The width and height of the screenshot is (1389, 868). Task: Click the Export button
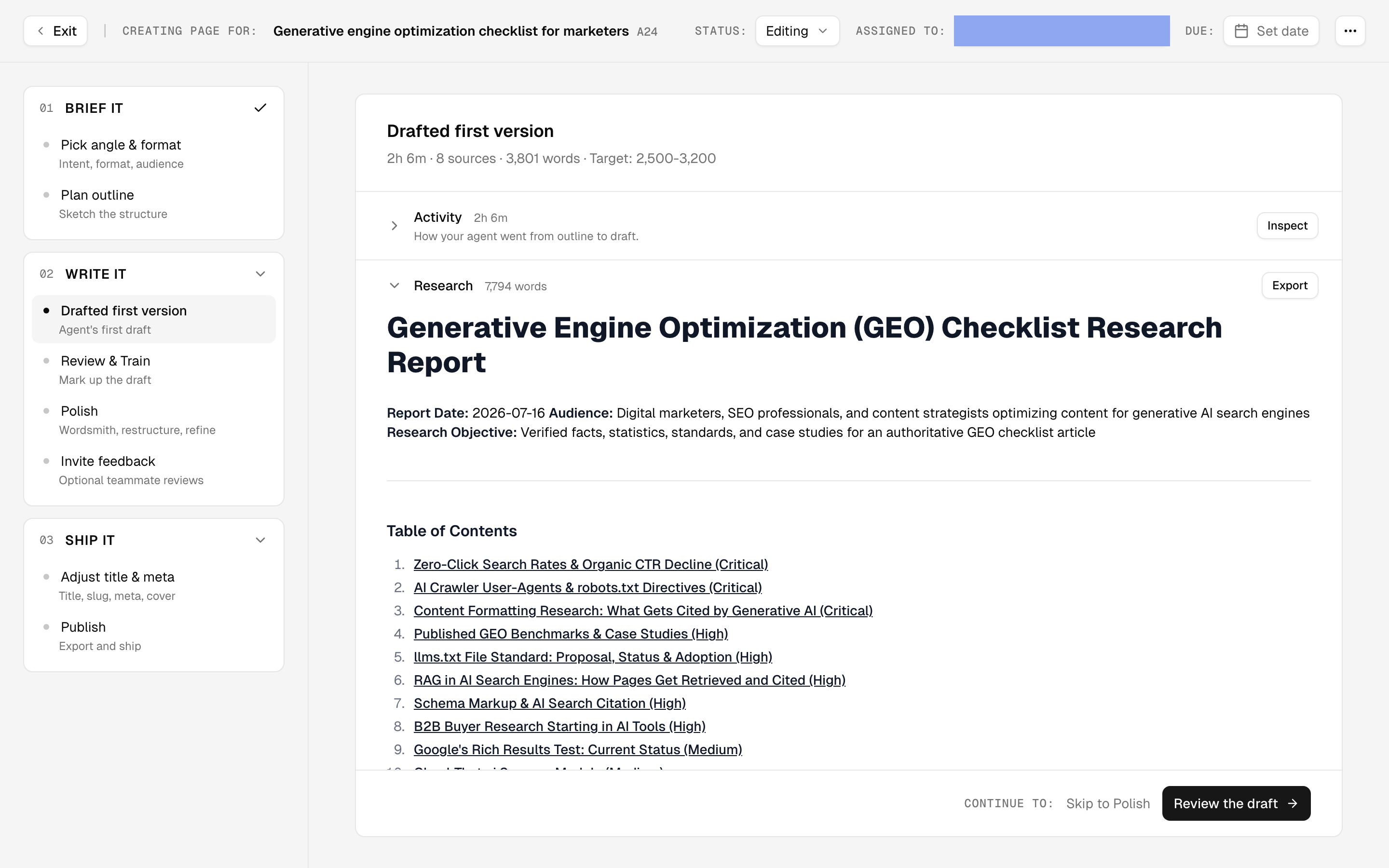click(x=1289, y=285)
